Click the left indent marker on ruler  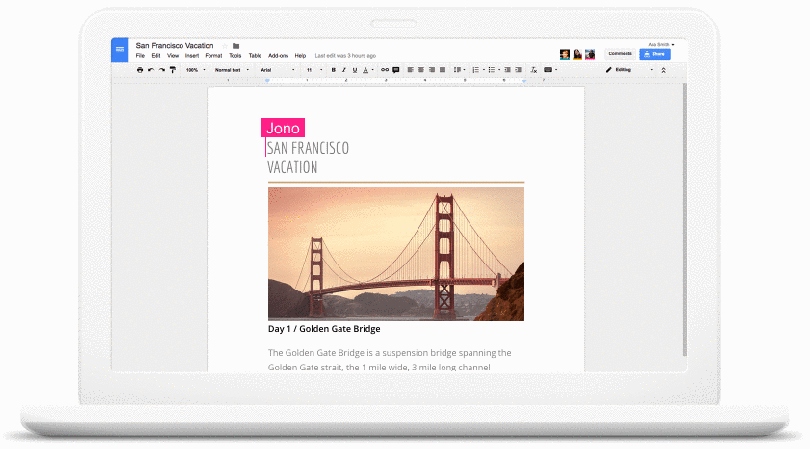[x=267, y=81]
